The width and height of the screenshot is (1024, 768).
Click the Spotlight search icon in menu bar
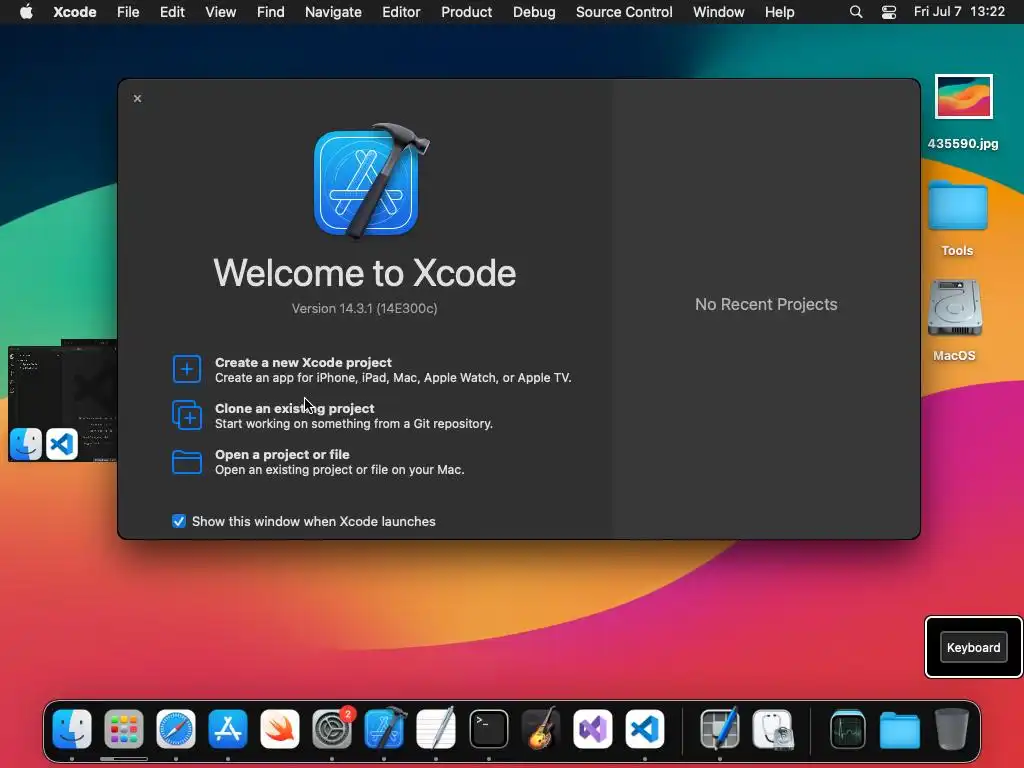(x=856, y=12)
